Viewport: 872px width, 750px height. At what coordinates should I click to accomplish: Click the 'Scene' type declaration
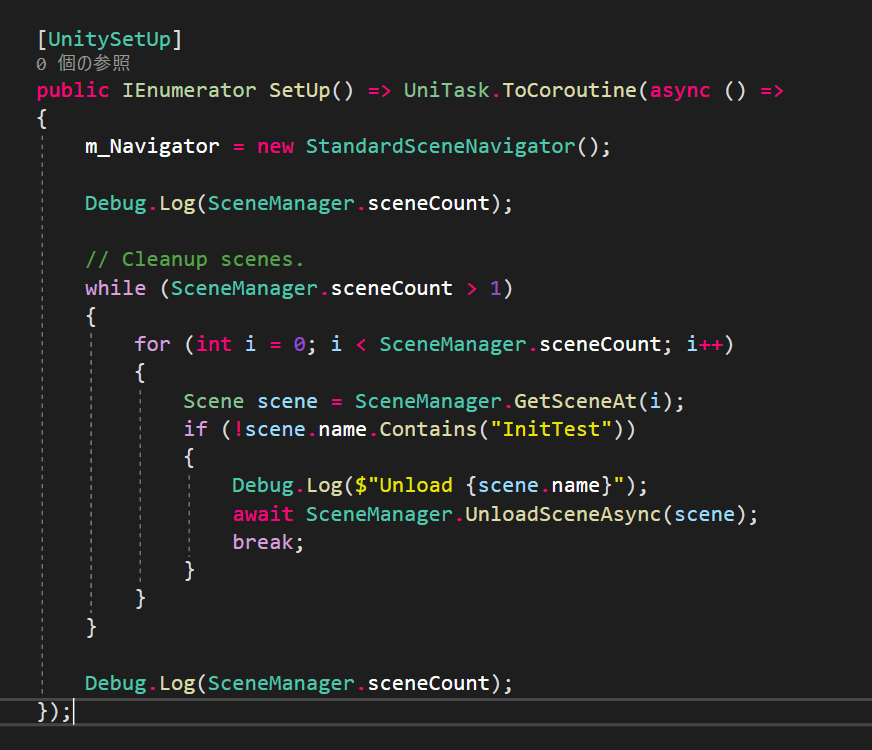click(x=214, y=401)
